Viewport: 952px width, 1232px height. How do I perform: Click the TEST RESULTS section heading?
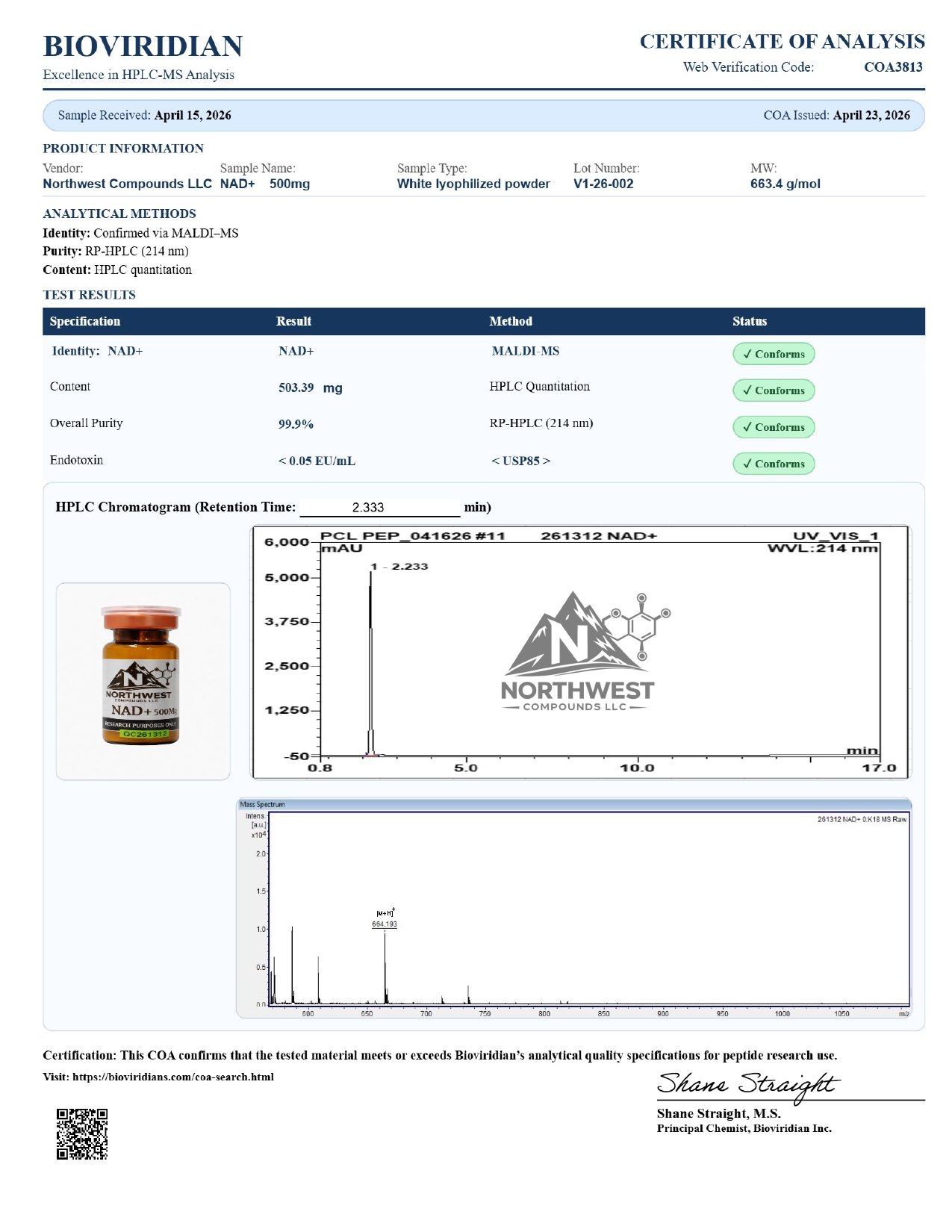90,295
